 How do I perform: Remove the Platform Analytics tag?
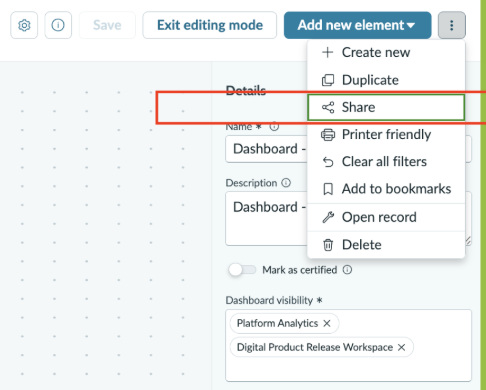pos(327,323)
